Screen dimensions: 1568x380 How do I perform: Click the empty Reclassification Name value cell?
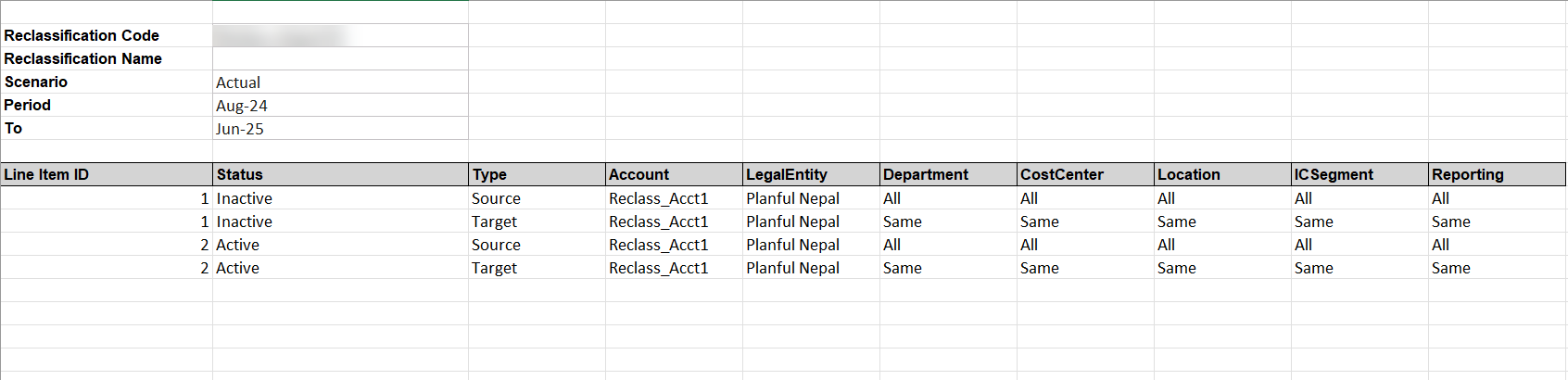pos(340,58)
